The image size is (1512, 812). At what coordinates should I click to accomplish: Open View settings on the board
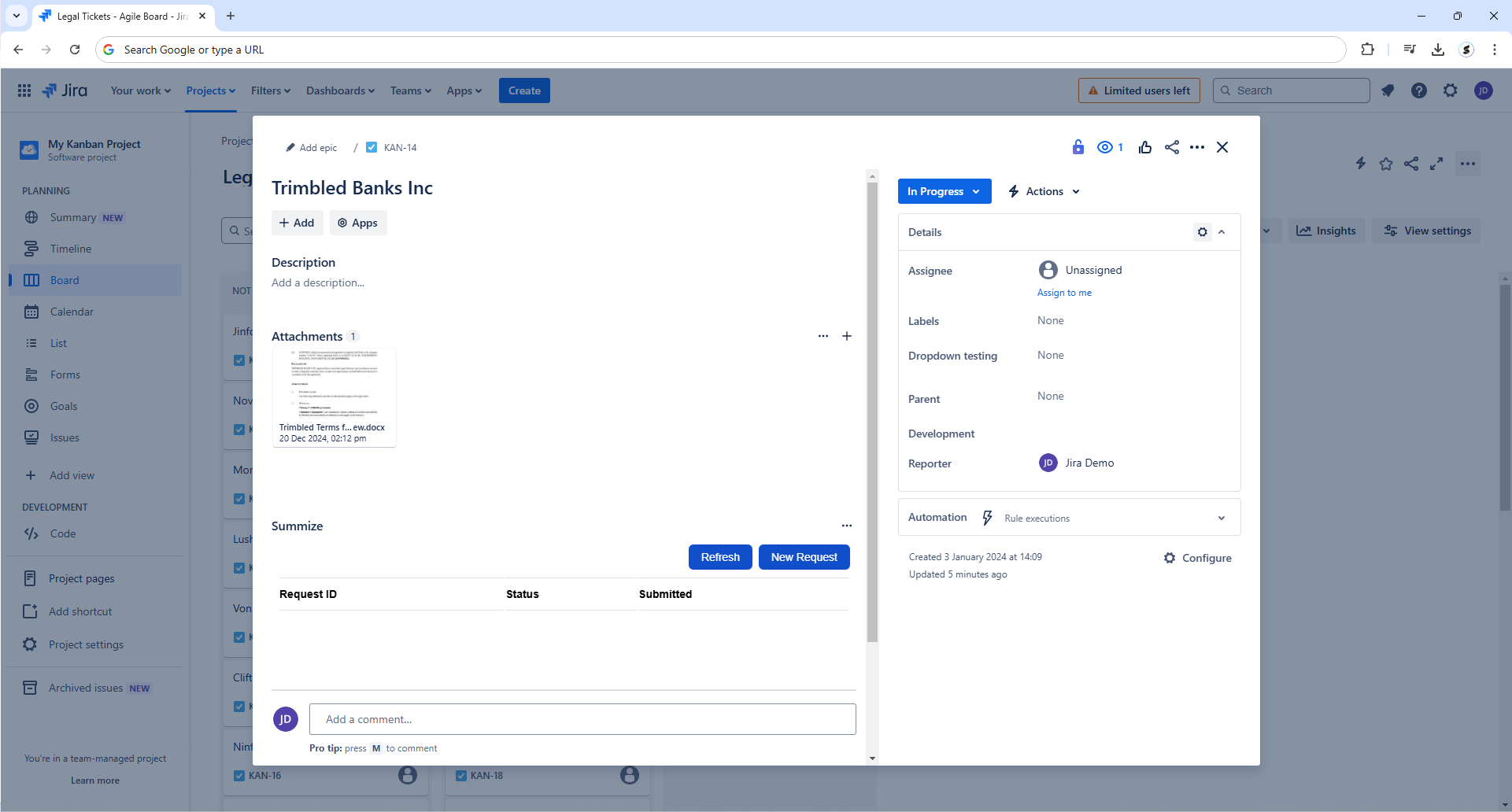tap(1427, 231)
